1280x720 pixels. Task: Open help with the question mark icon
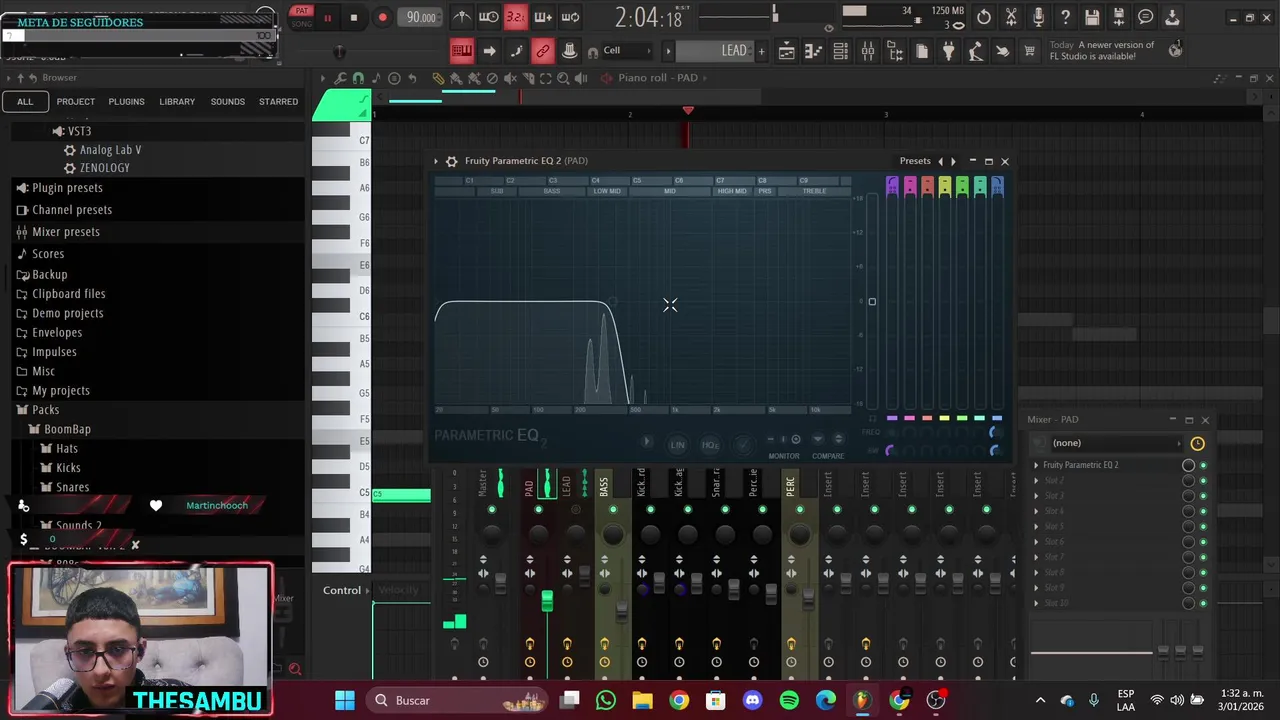pyautogui.click(x=1065, y=17)
